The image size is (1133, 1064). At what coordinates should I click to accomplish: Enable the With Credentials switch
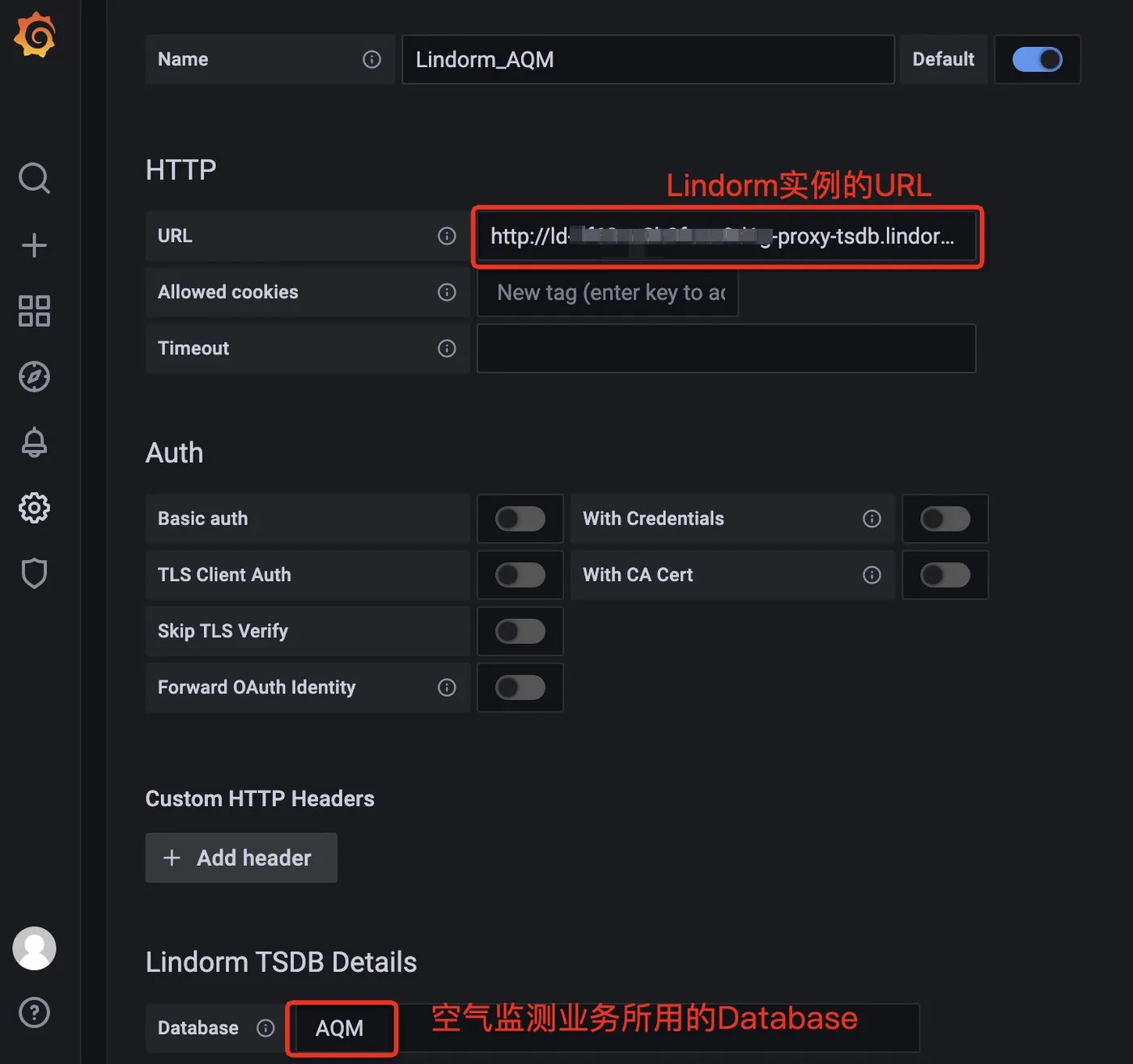945,519
